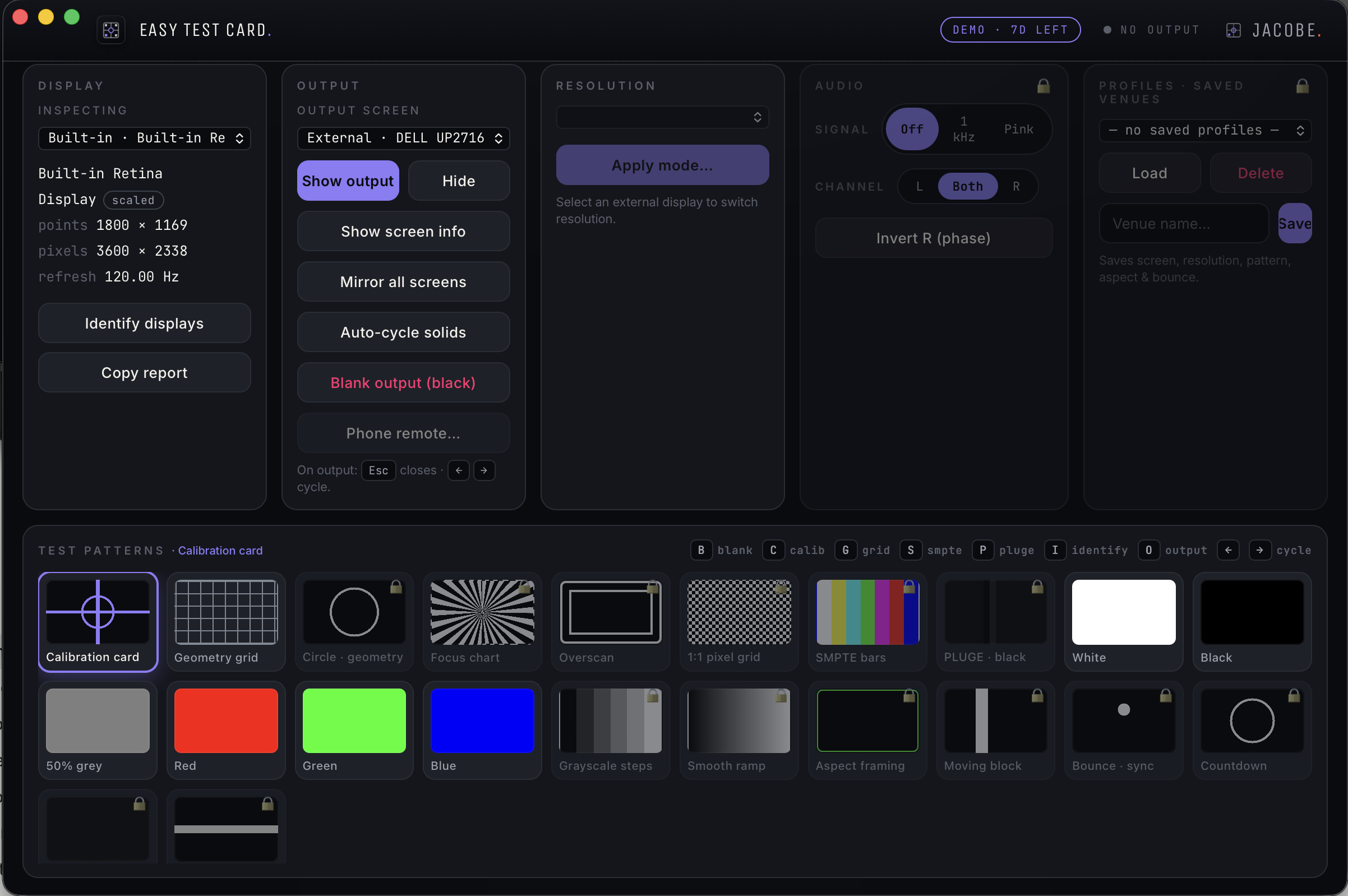
Task: Click the G grid shortcut key
Action: click(x=845, y=550)
